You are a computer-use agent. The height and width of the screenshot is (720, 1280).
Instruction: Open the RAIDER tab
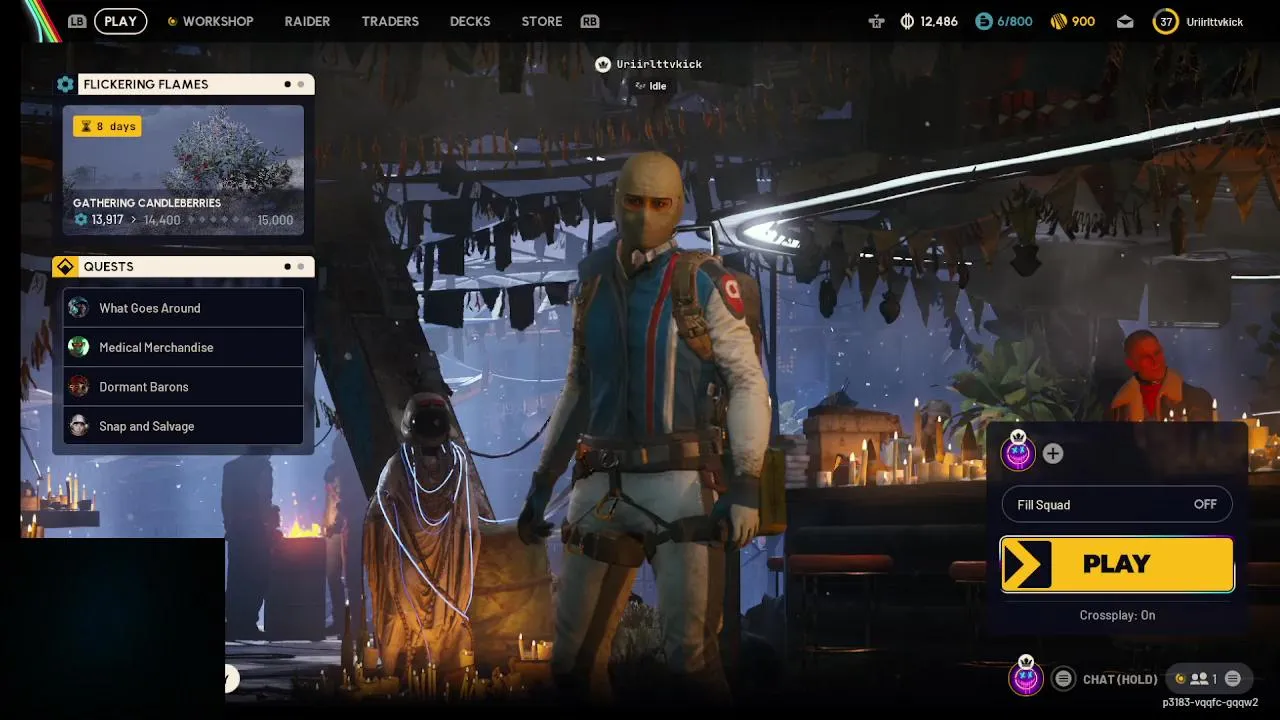[x=307, y=21]
